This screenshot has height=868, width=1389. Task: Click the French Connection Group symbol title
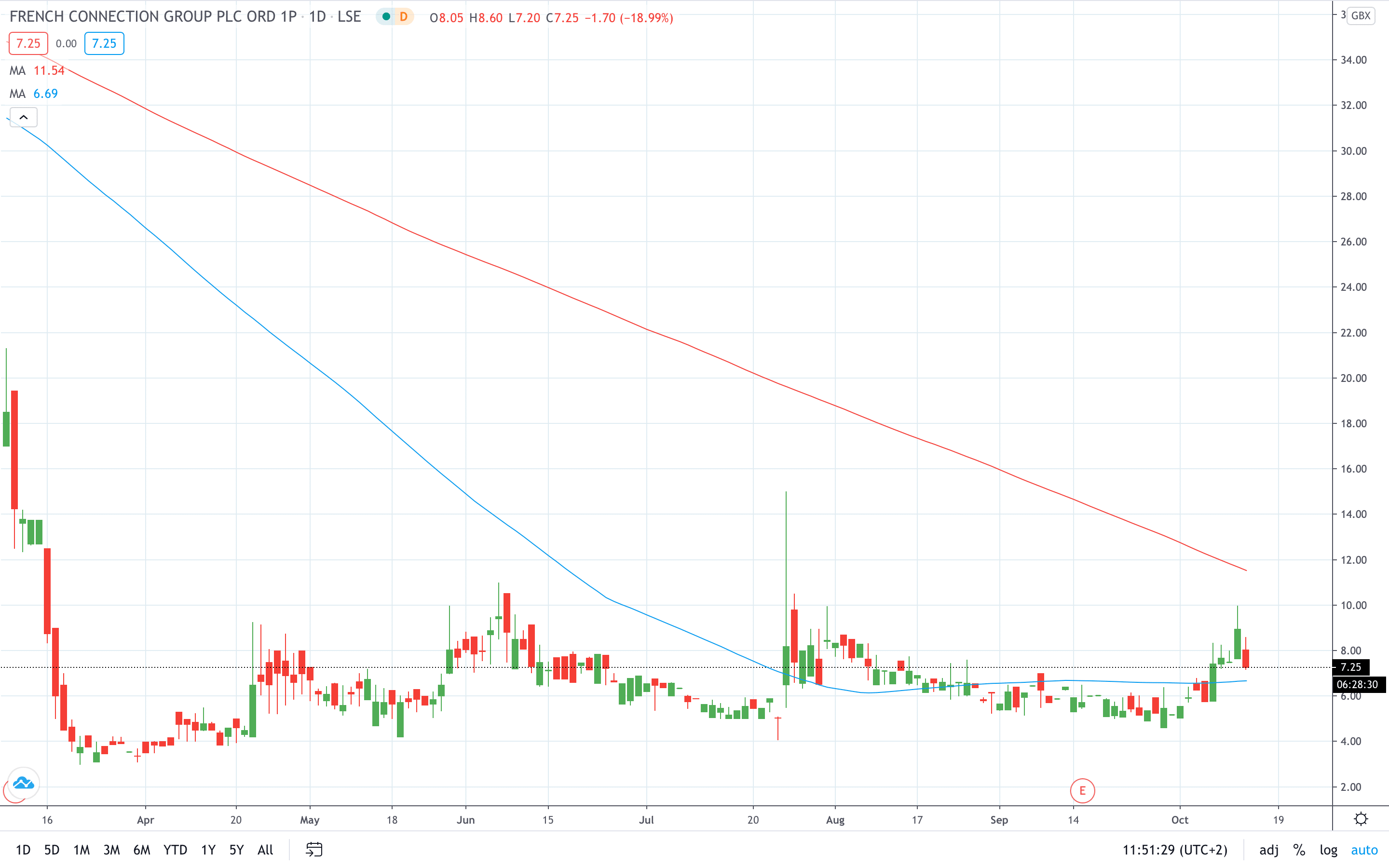[153, 17]
